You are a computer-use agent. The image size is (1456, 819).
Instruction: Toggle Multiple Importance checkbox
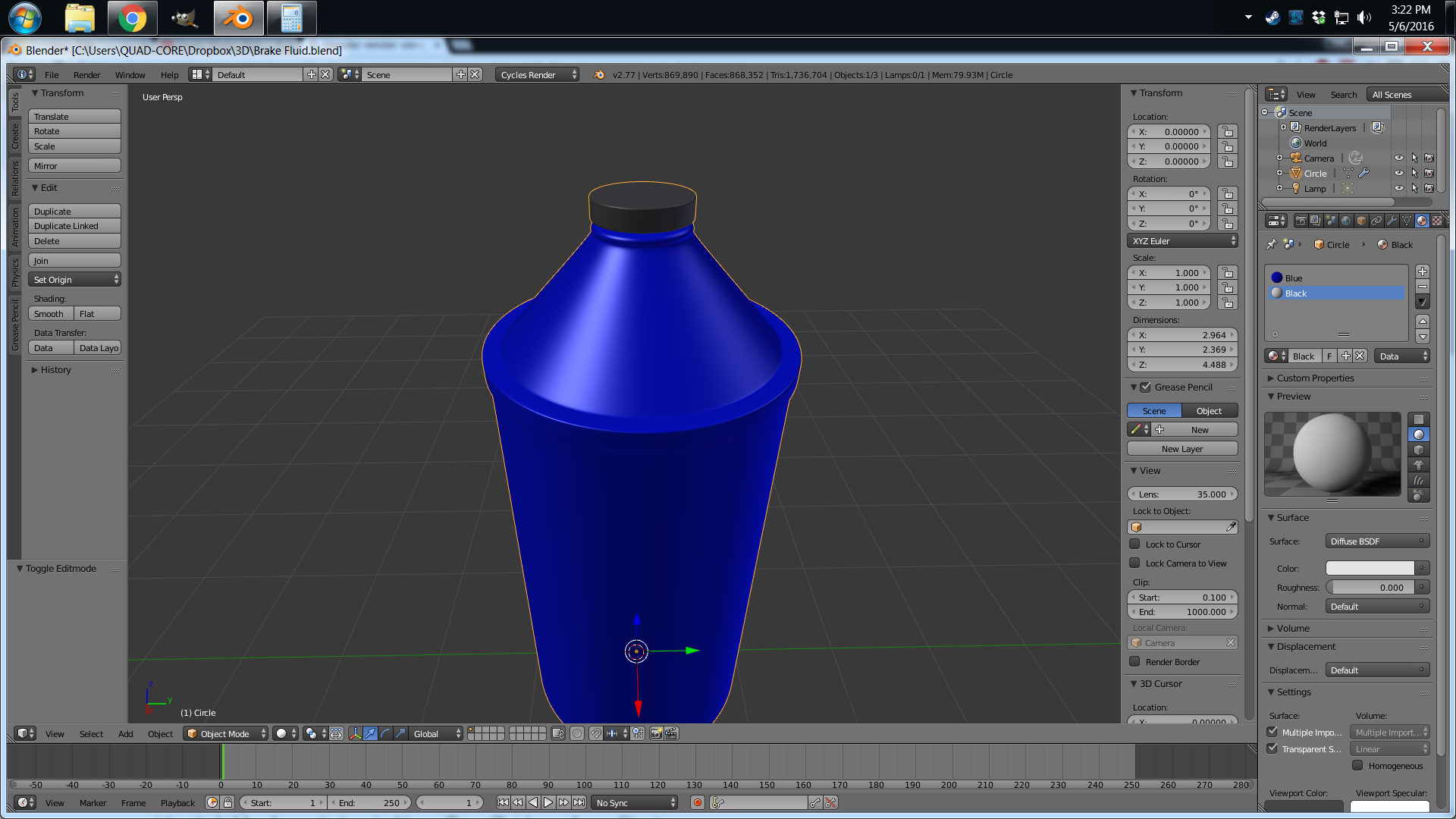pyautogui.click(x=1272, y=732)
